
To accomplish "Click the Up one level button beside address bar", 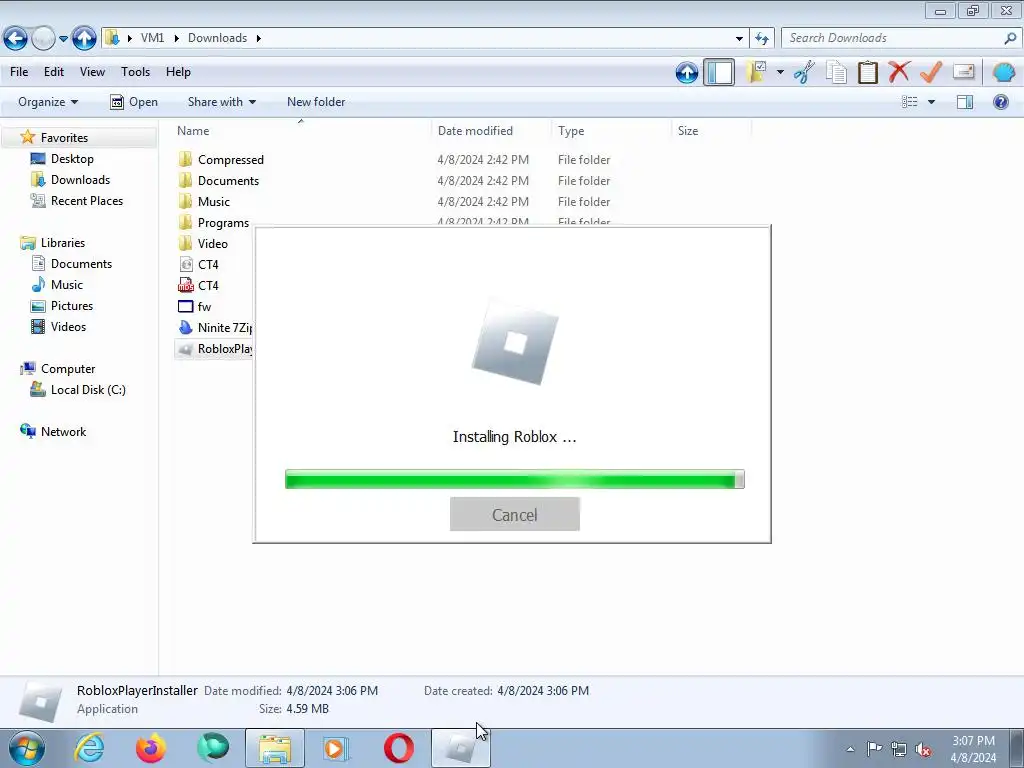I will point(84,38).
